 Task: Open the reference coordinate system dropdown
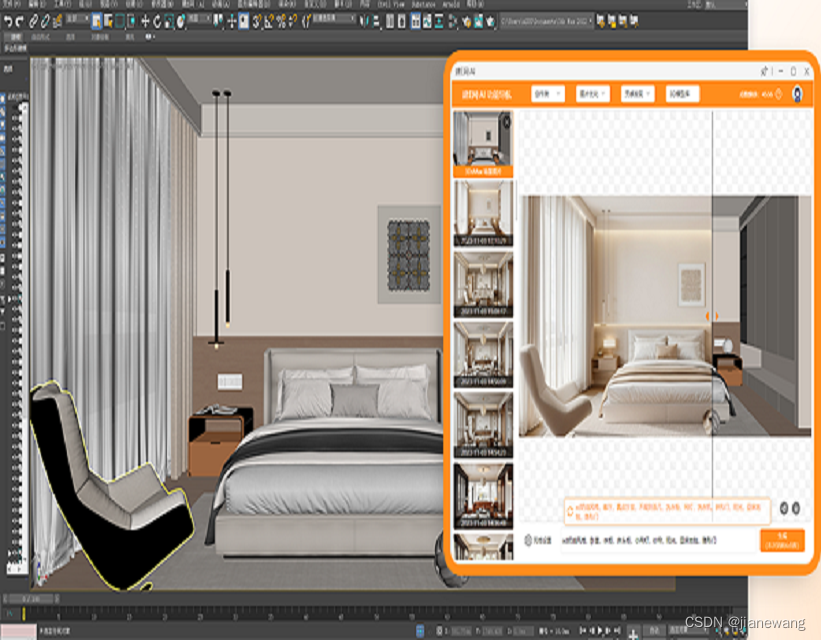click(200, 18)
